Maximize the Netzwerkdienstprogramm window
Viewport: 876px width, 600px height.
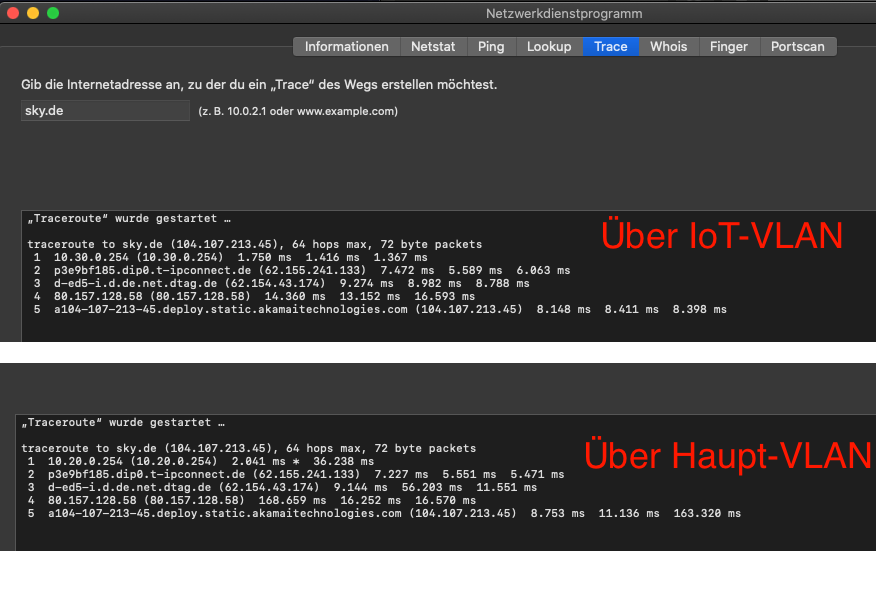click(x=53, y=13)
